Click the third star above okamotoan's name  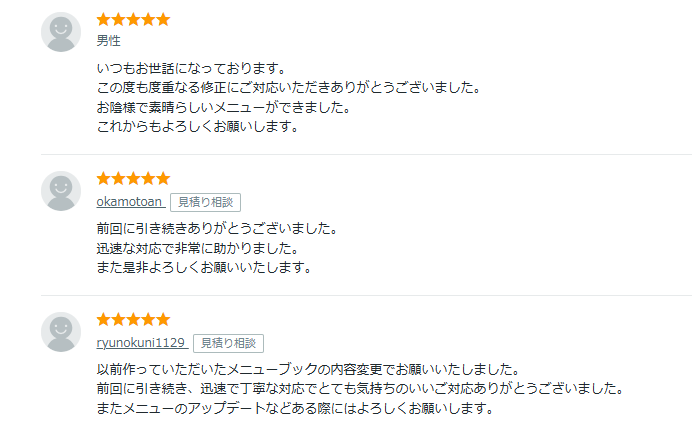pyautogui.click(x=133, y=178)
